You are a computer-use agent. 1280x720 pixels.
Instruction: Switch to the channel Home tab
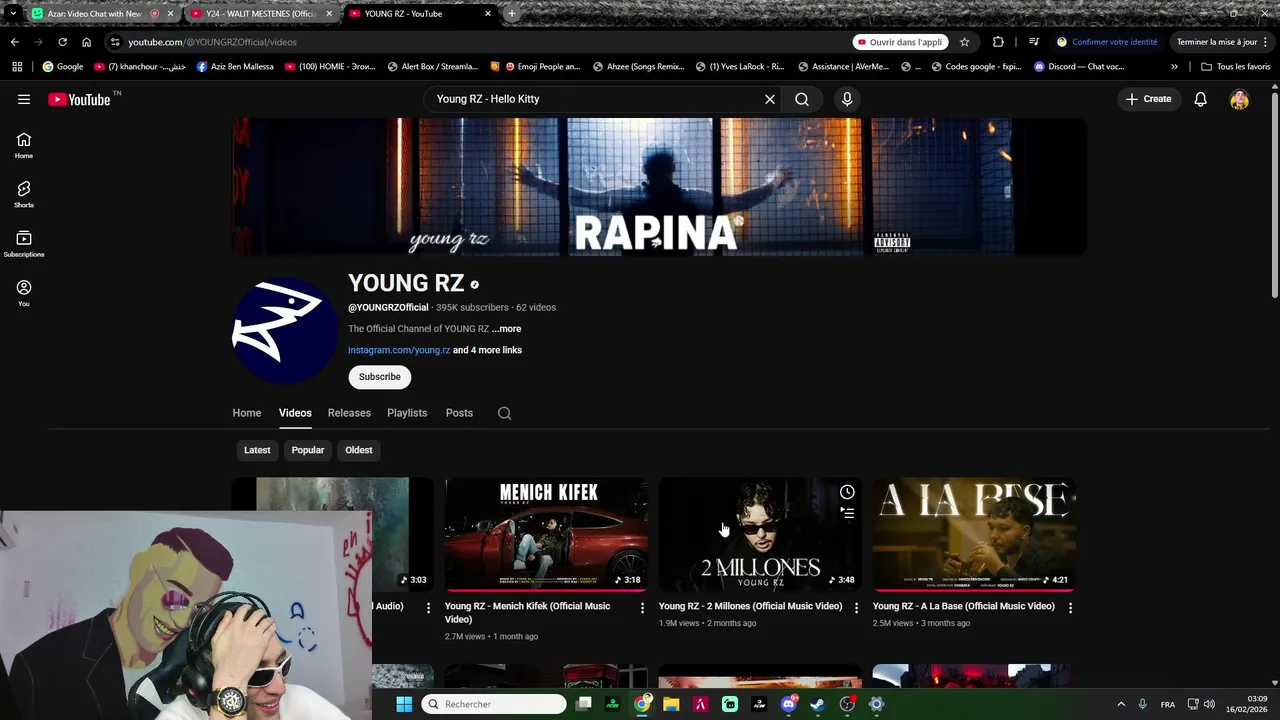point(247,413)
